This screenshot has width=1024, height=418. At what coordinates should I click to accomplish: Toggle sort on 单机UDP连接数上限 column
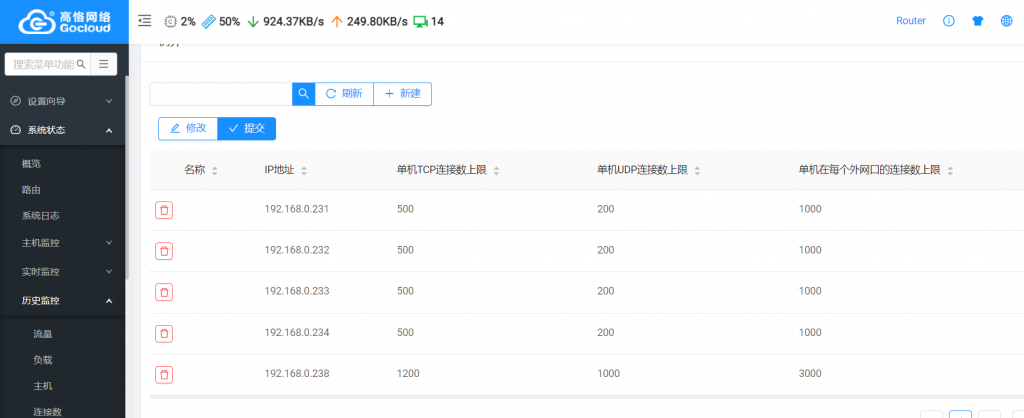coord(697,171)
